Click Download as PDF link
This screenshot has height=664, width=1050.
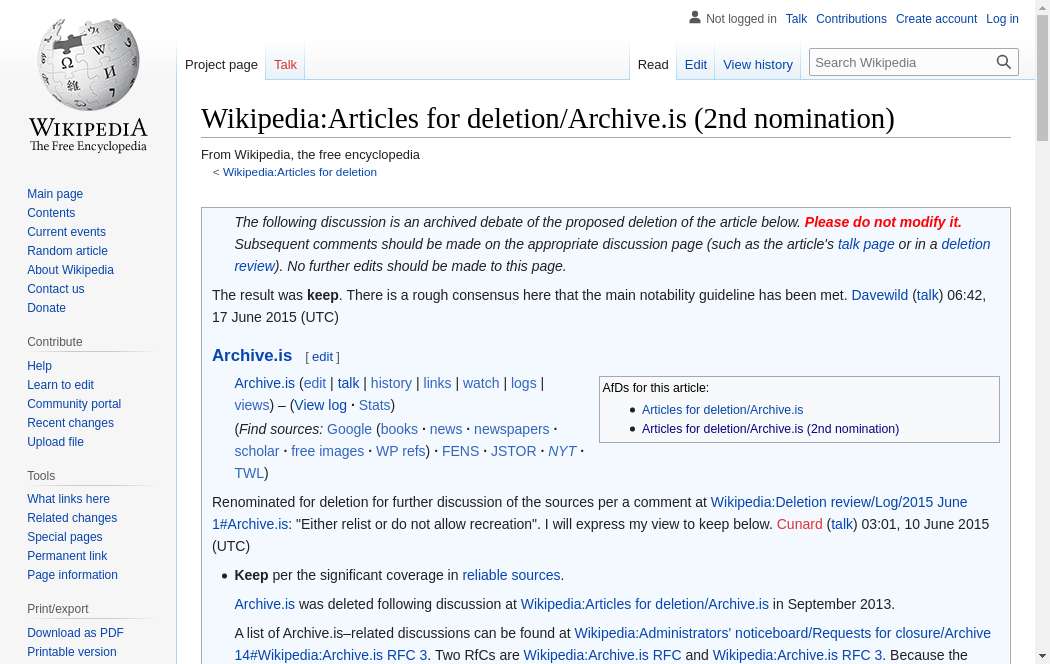tap(75, 633)
